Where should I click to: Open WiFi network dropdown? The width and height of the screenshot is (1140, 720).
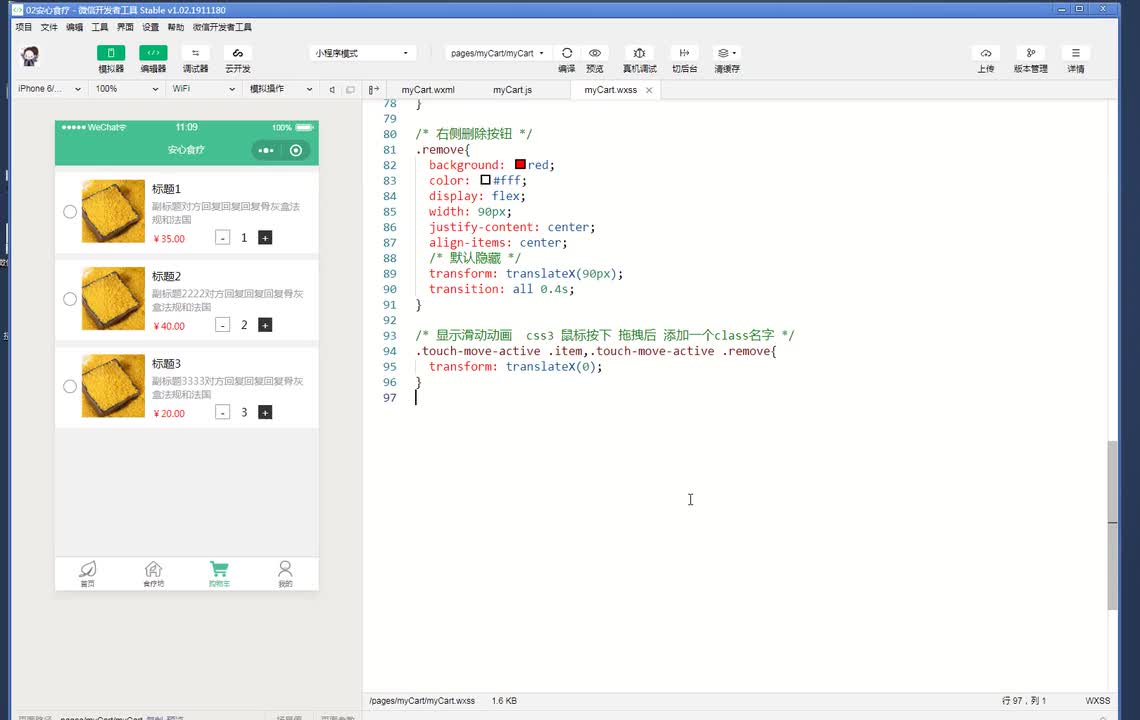point(204,89)
